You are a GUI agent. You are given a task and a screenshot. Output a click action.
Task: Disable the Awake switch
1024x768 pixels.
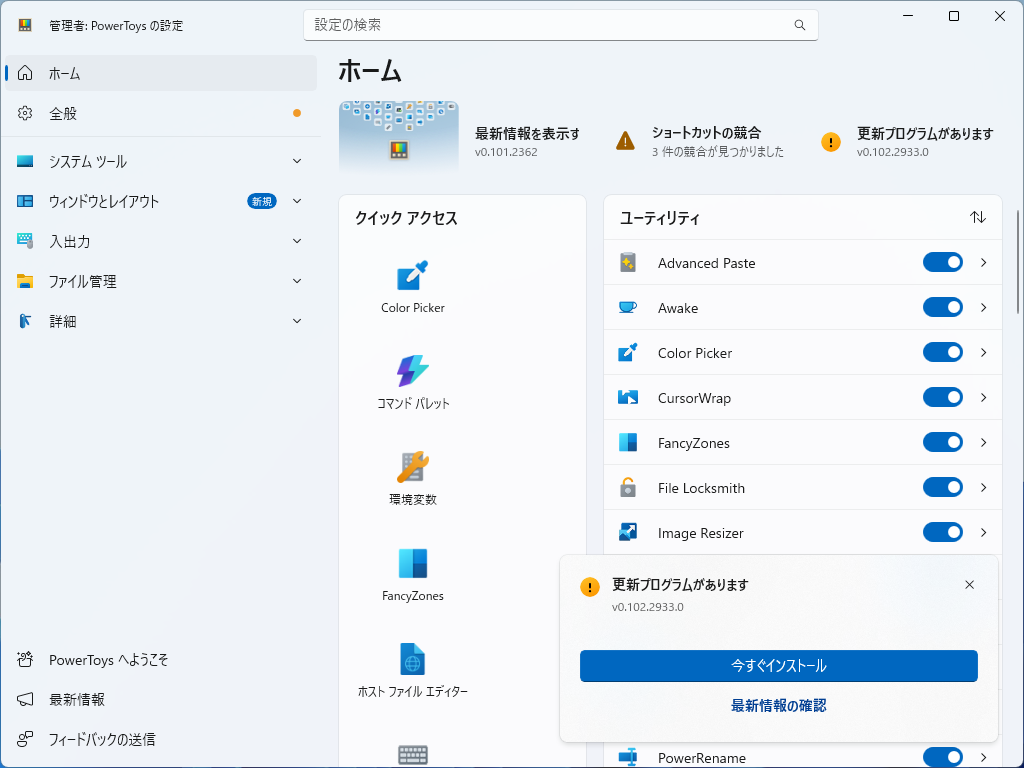tap(942, 308)
